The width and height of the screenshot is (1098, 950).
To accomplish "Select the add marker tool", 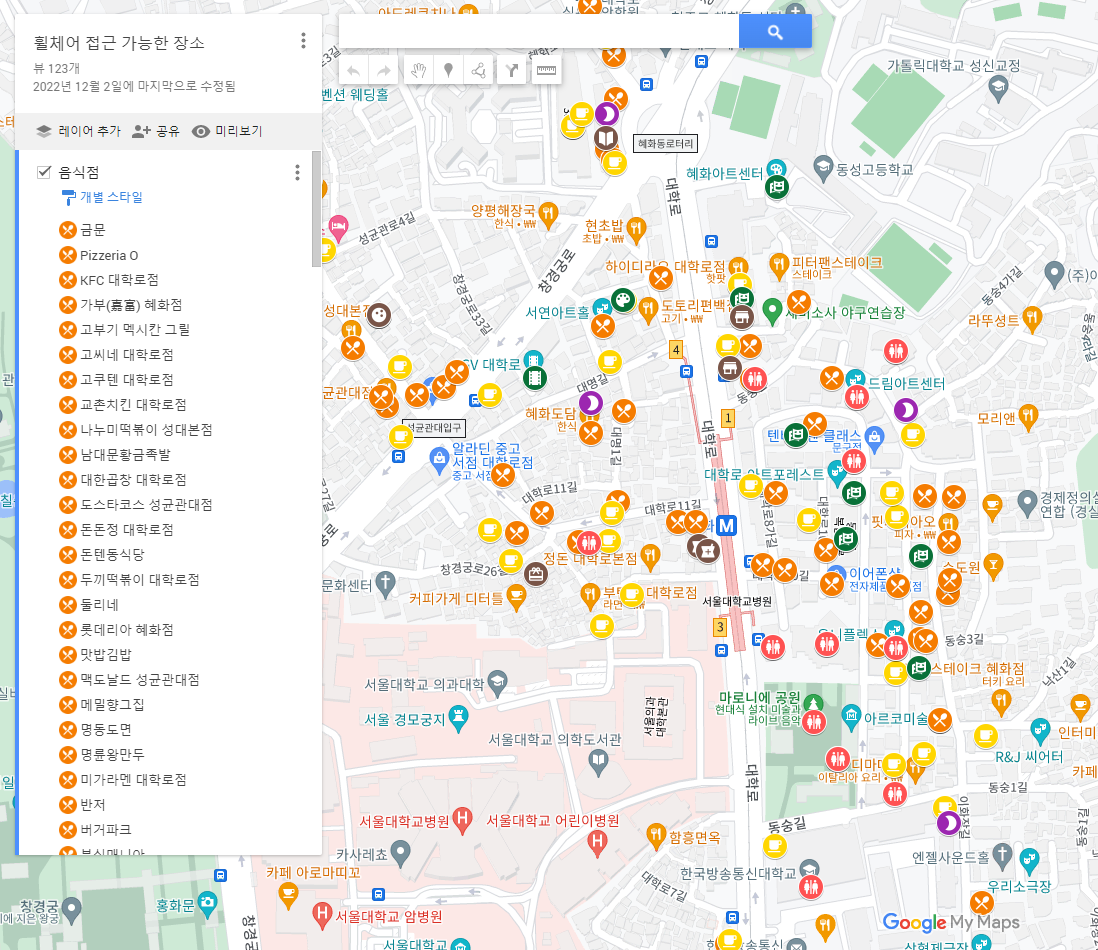I will tap(448, 70).
